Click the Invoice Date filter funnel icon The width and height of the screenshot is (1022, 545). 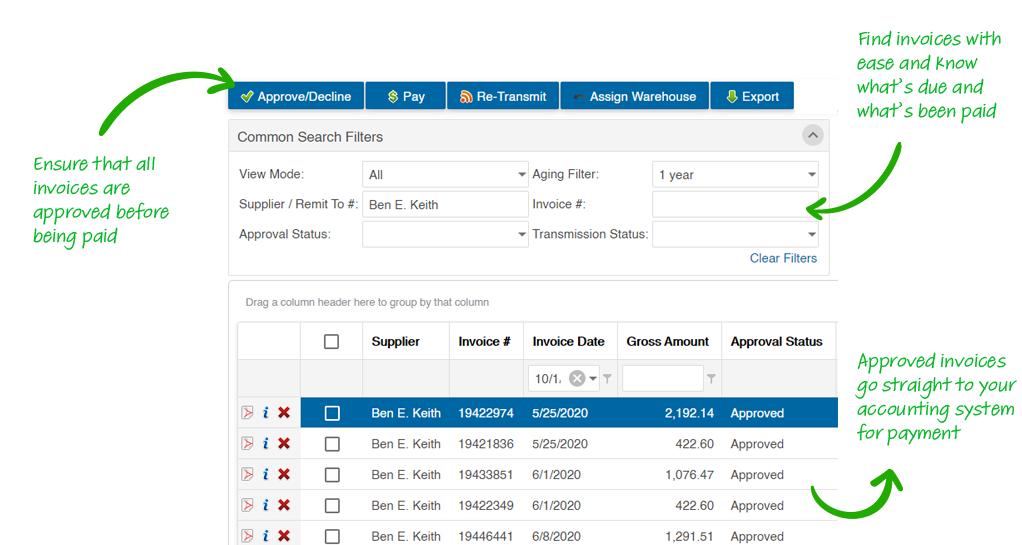click(607, 379)
